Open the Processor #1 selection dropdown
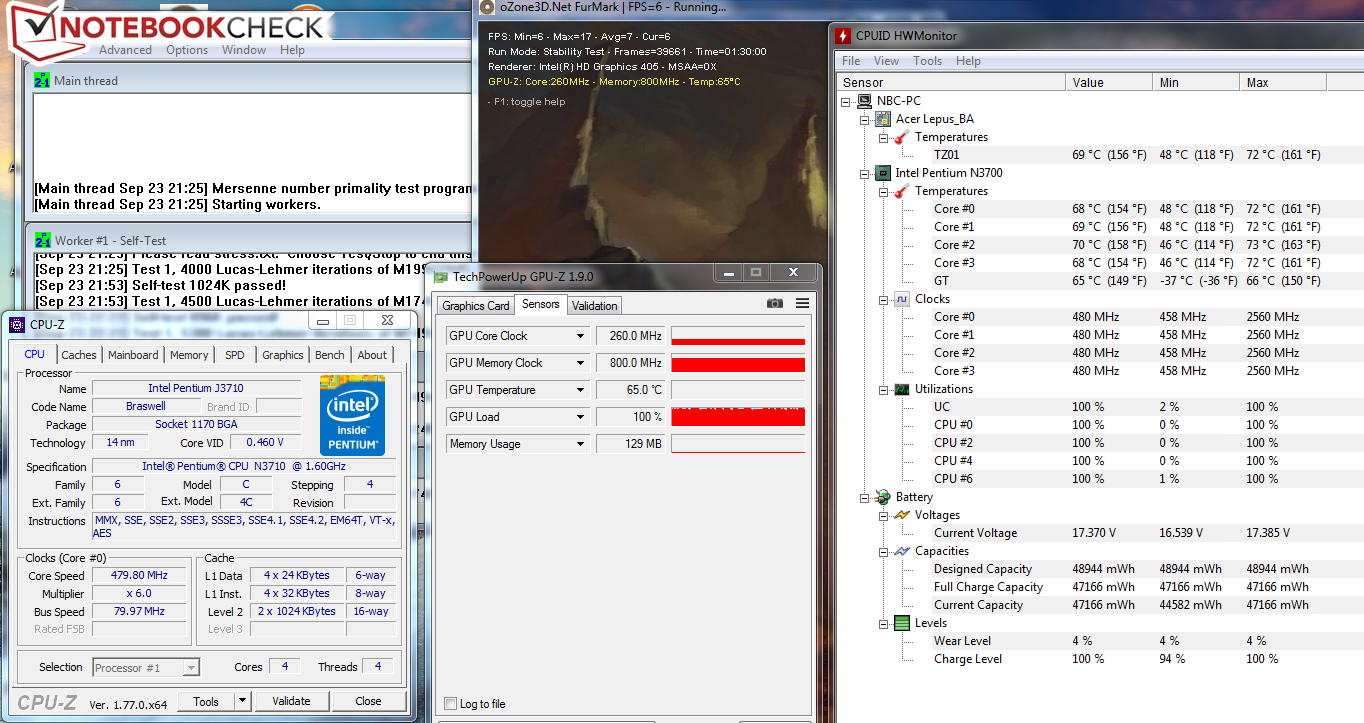 191,667
